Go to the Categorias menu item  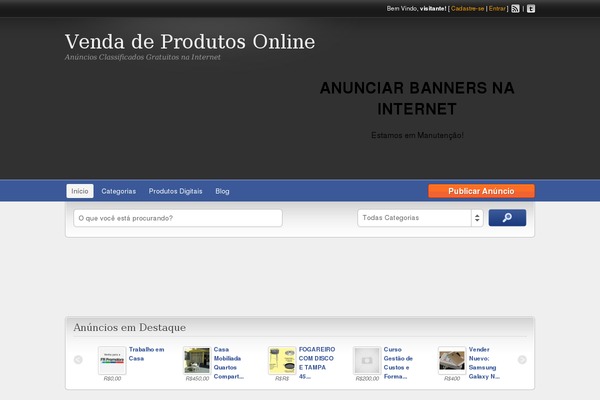tap(119, 191)
